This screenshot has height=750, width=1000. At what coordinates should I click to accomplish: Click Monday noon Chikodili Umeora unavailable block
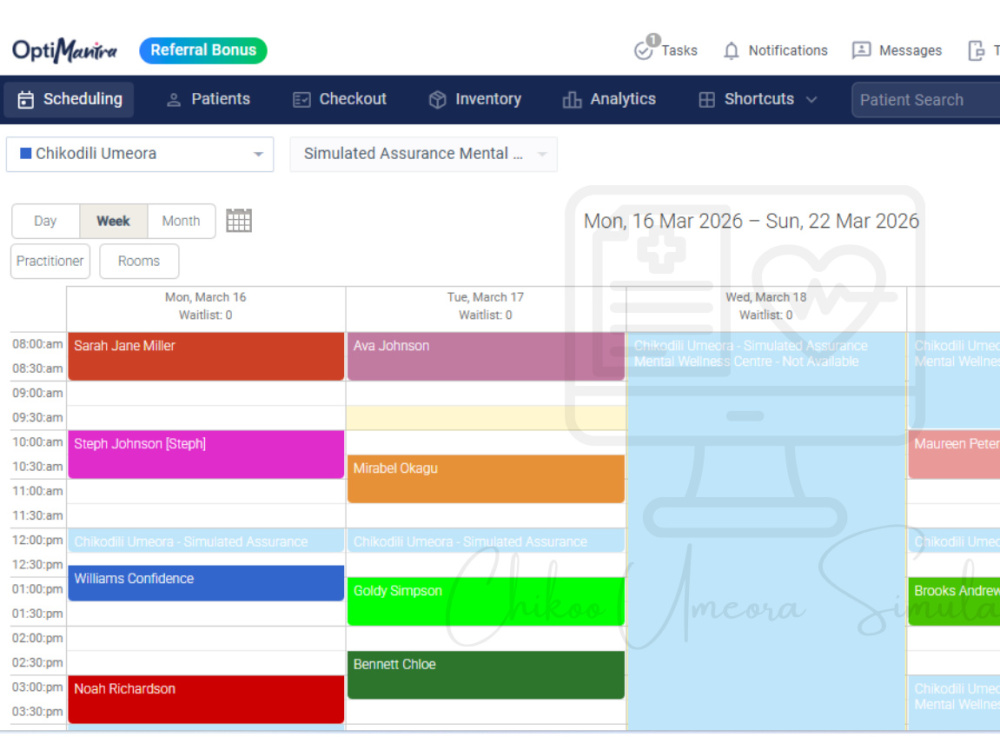coord(206,541)
